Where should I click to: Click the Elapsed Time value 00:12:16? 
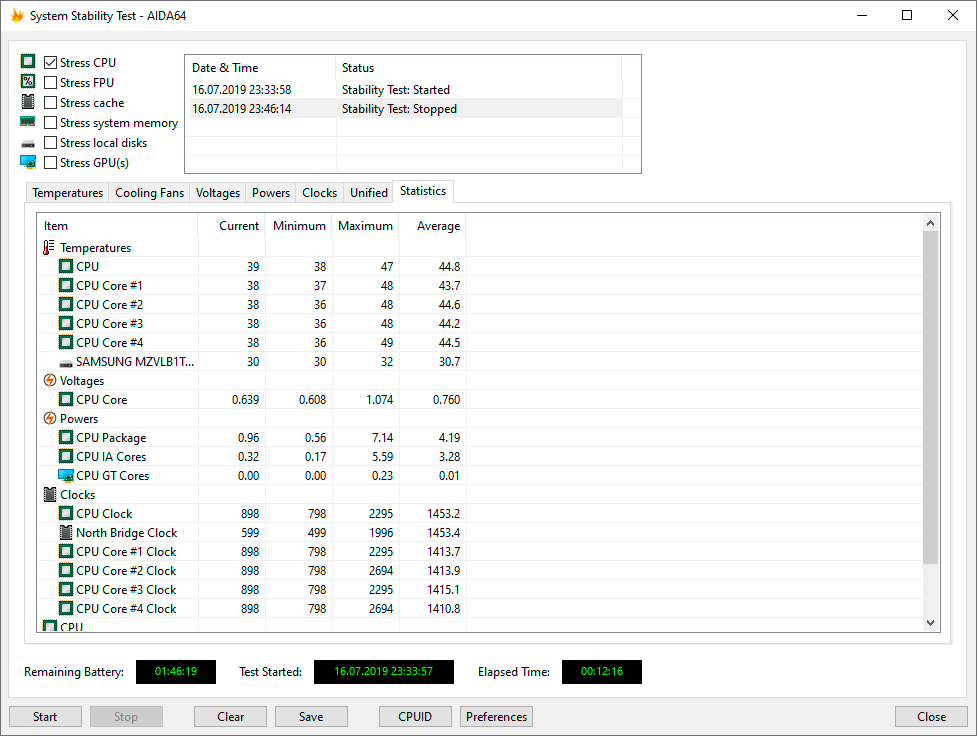[x=601, y=672]
